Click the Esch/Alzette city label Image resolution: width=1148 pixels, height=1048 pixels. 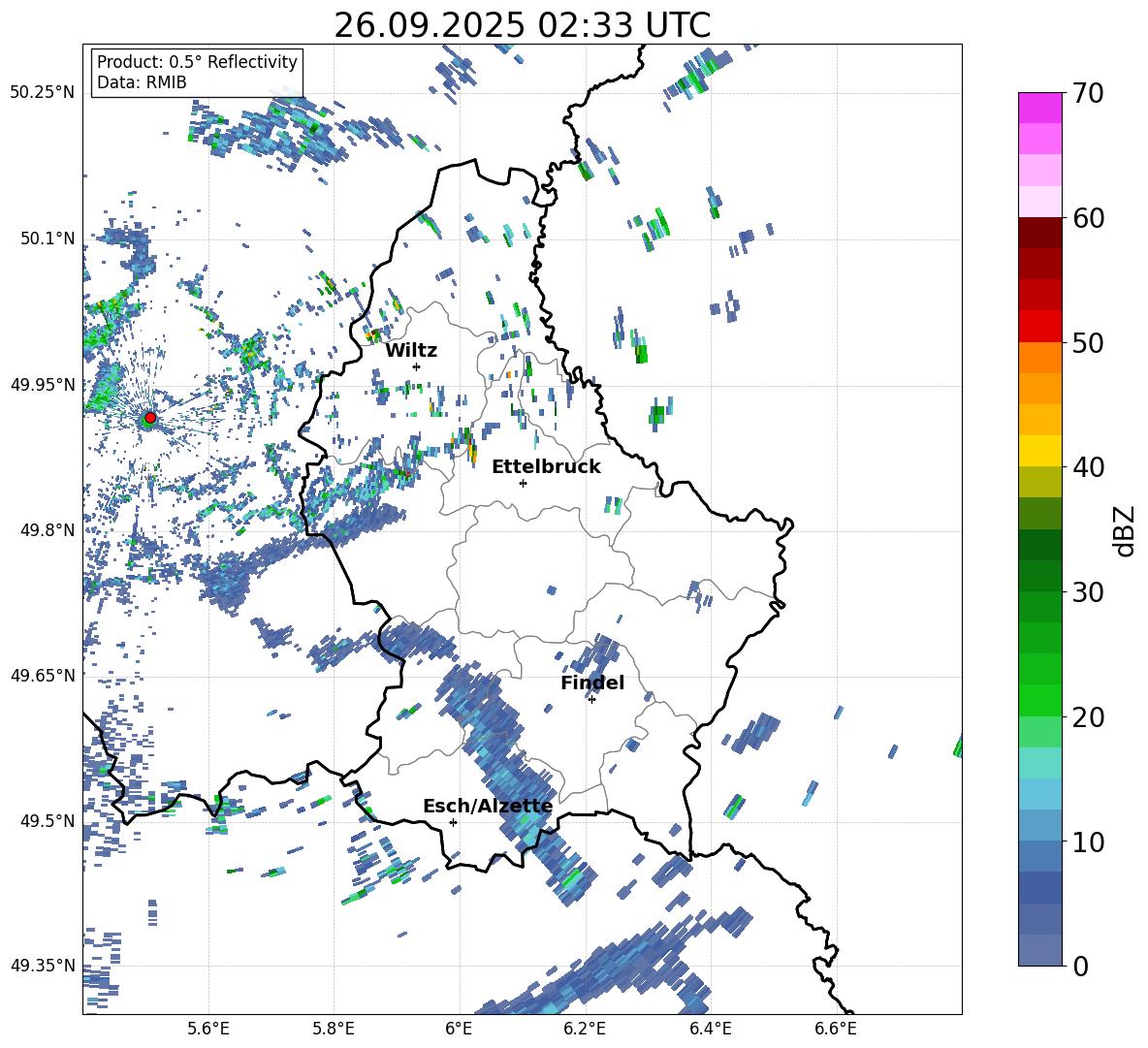coord(488,806)
